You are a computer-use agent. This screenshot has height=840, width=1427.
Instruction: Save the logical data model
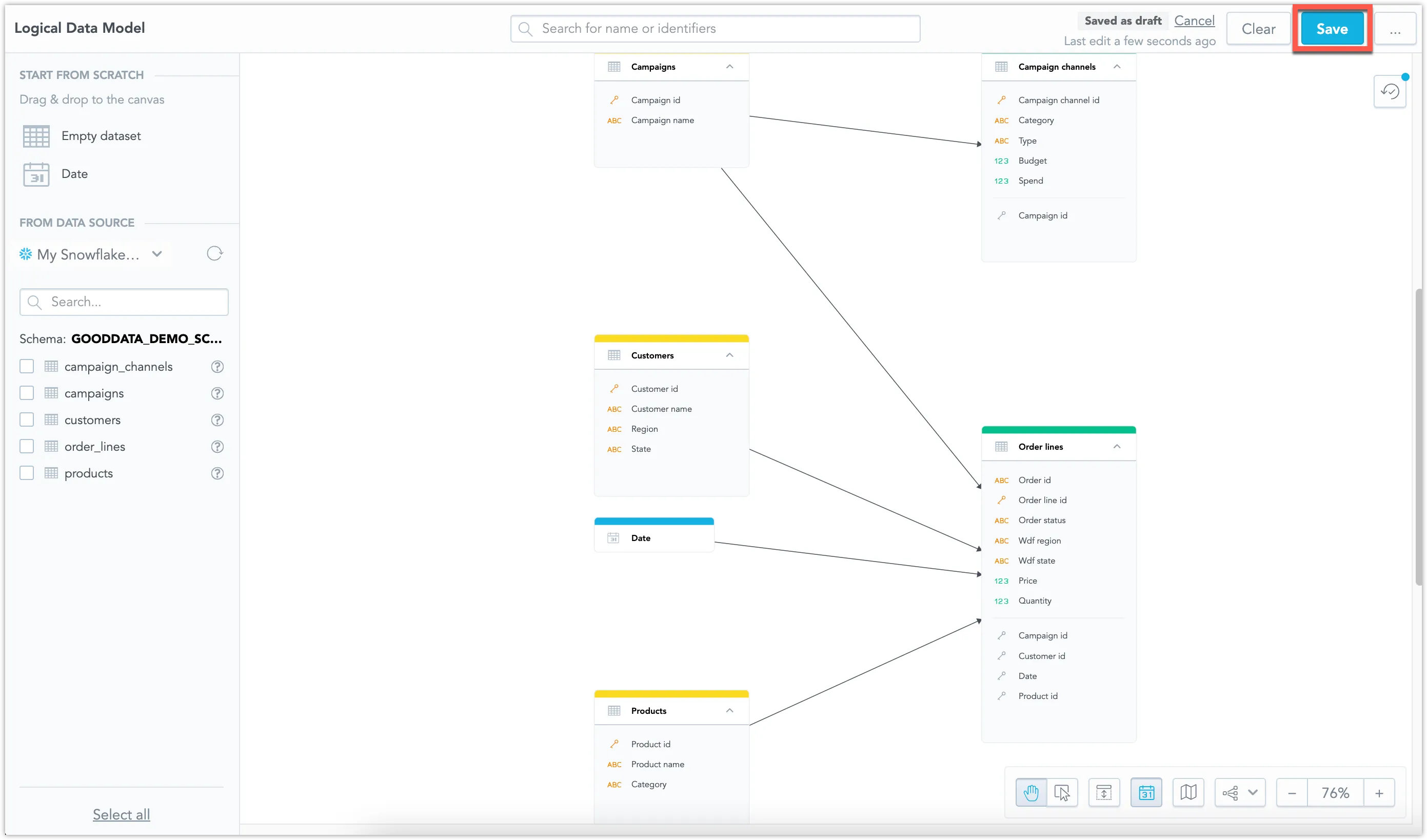tap(1332, 29)
